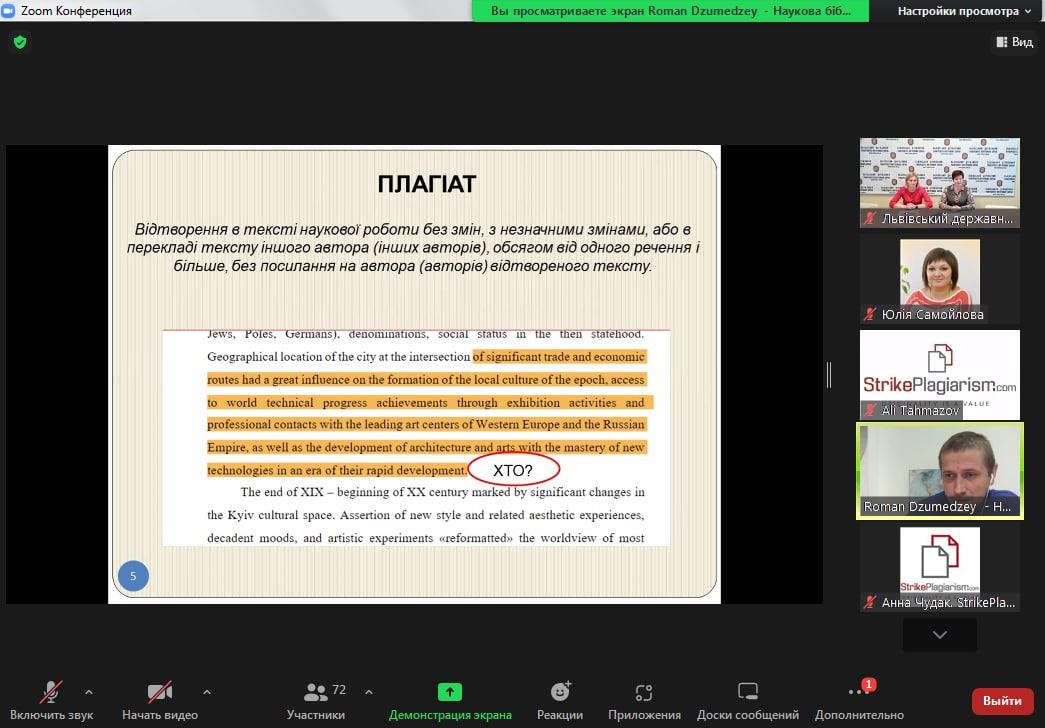Open the Участники participants panel
Screen dimensions: 1045x728
(x=317, y=699)
